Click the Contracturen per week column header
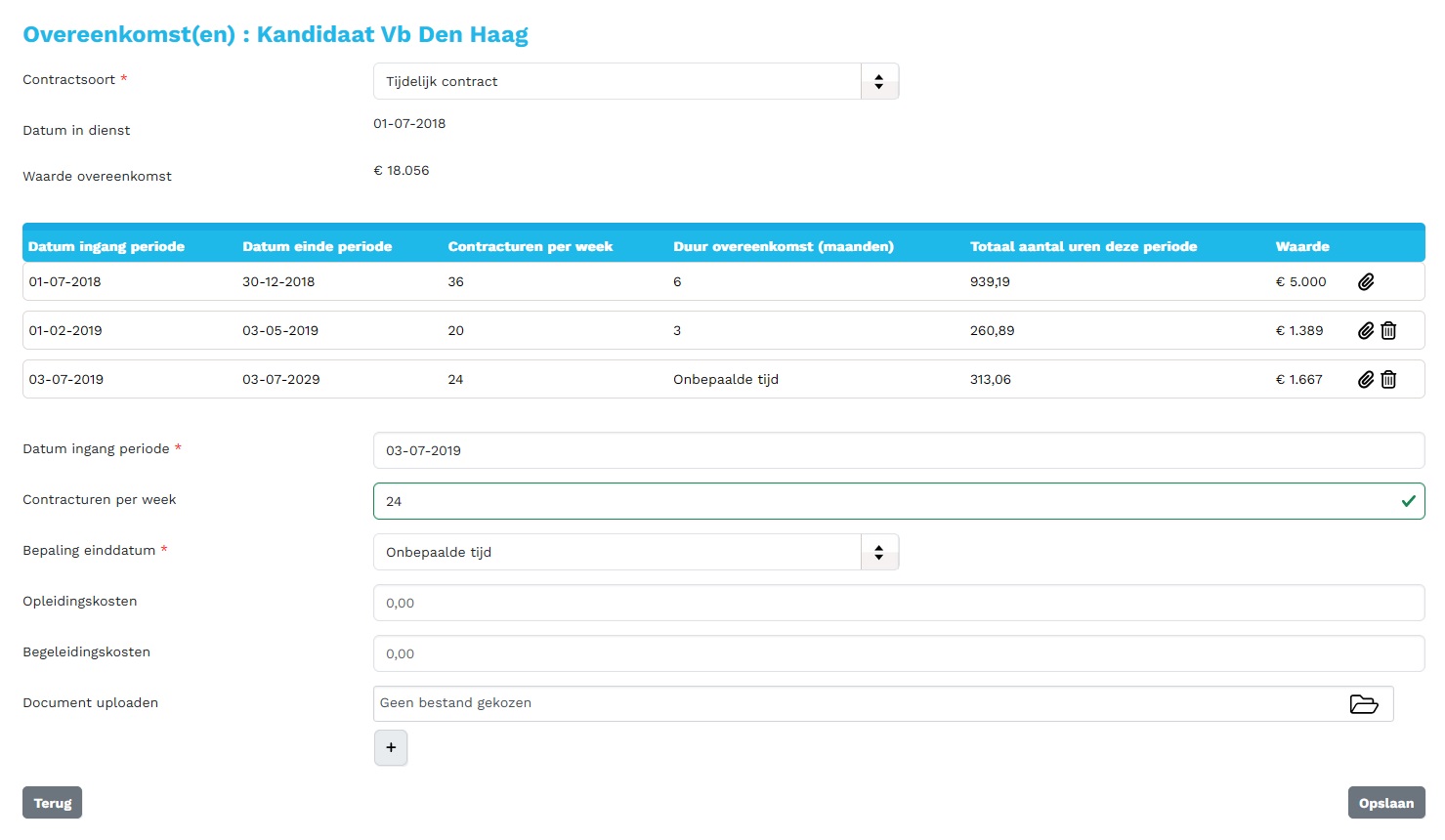The width and height of the screenshot is (1445, 840). click(x=531, y=246)
